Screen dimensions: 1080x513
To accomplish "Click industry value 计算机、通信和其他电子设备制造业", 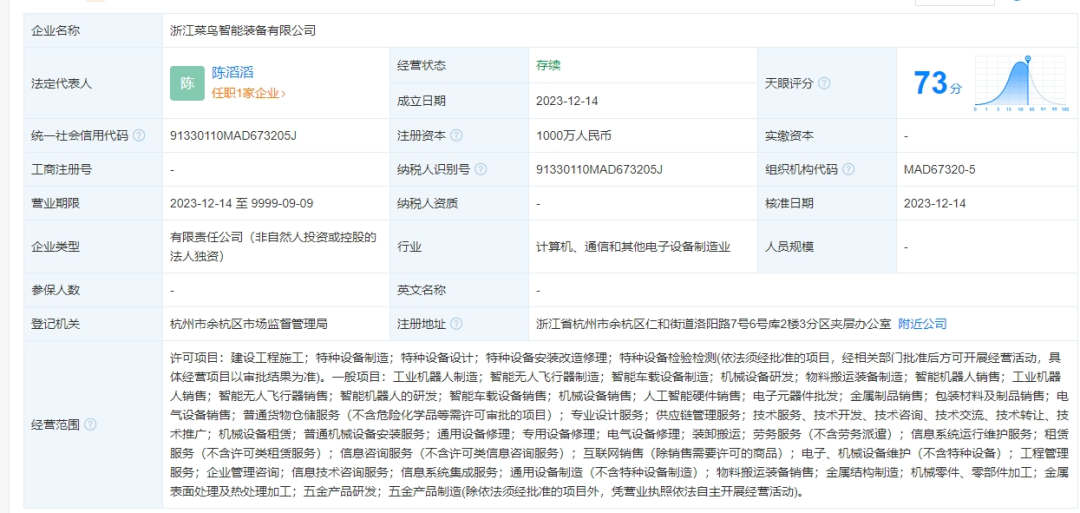I will click(x=633, y=247).
